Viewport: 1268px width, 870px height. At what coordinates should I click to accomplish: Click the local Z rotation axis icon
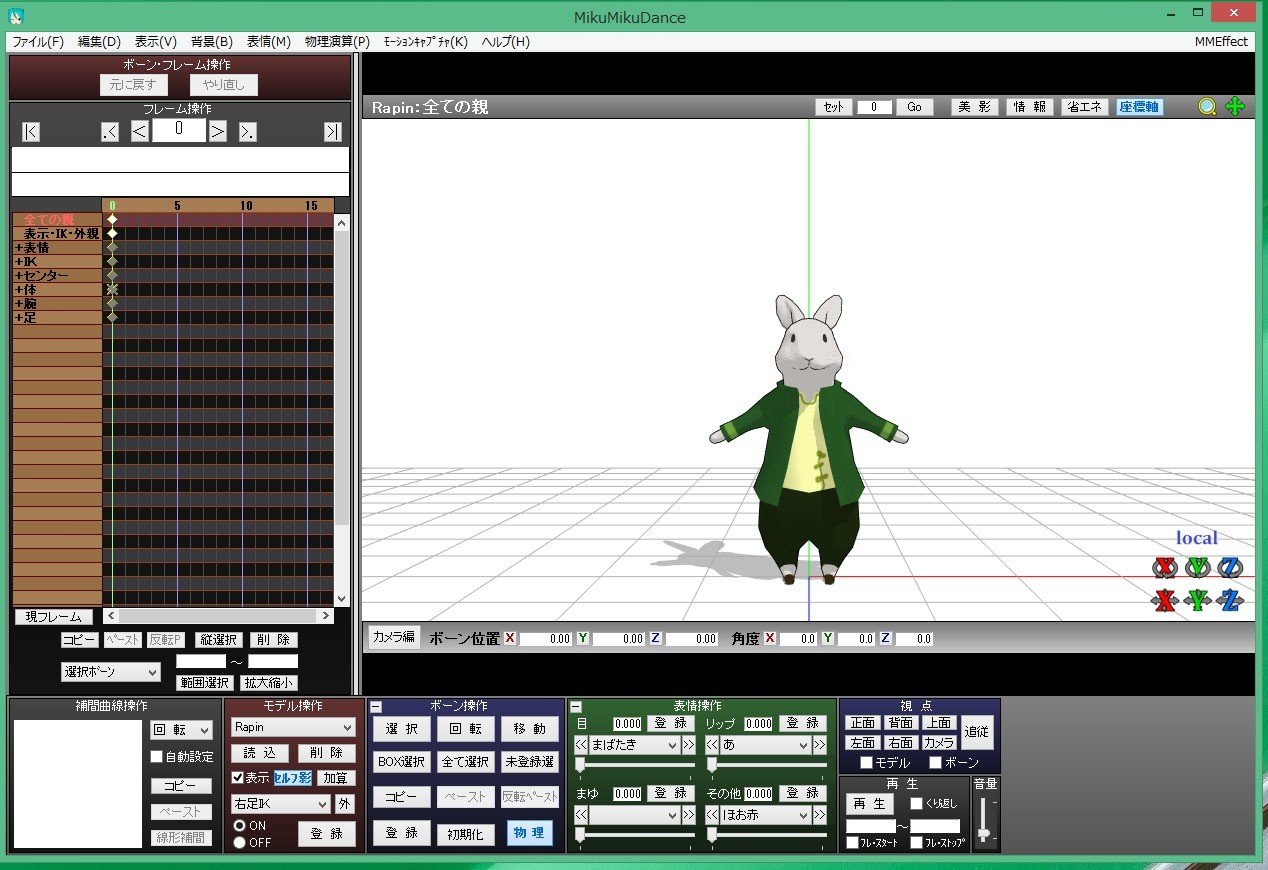[x=1231, y=568]
